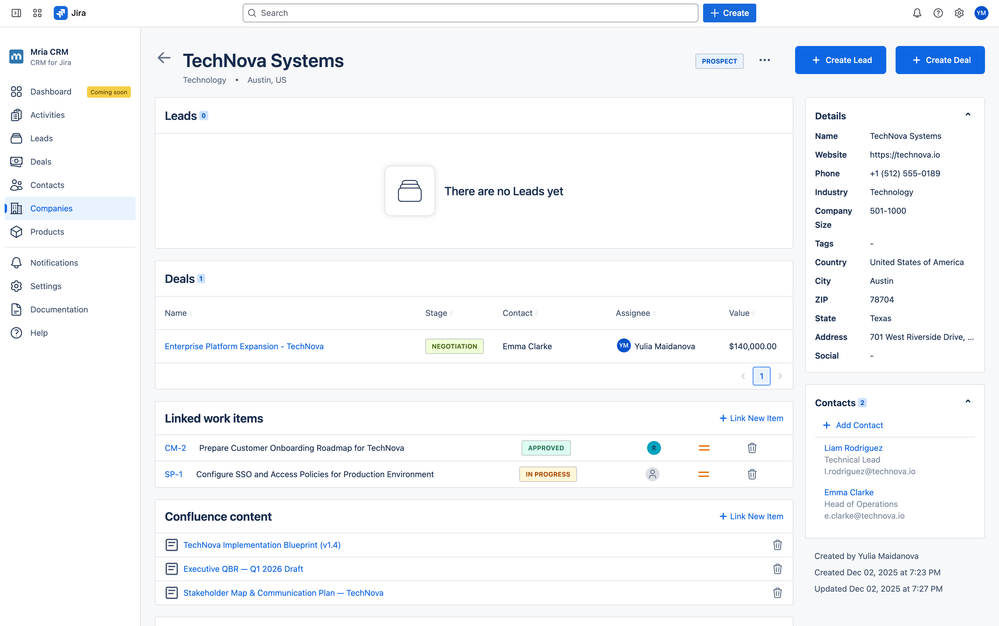This screenshot has height=626, width=999.
Task: Open the Jira app switcher grid icon
Action: pos(37,13)
